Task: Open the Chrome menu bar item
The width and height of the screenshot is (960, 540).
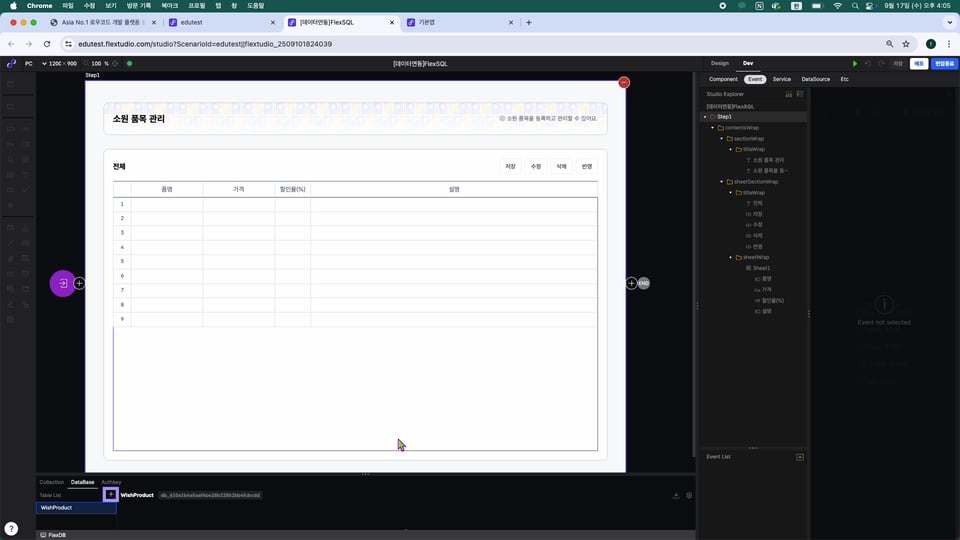Action: point(39,6)
